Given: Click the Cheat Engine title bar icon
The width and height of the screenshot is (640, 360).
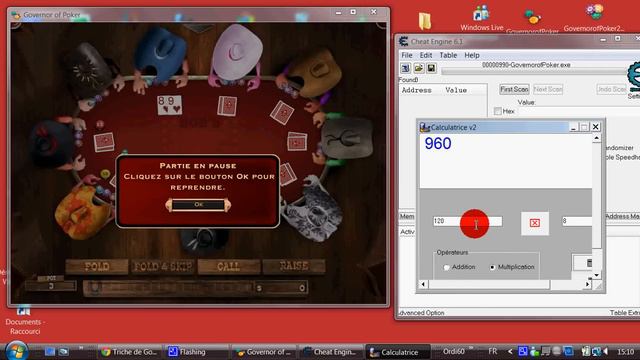Looking at the screenshot, I should pyautogui.click(x=404, y=41).
